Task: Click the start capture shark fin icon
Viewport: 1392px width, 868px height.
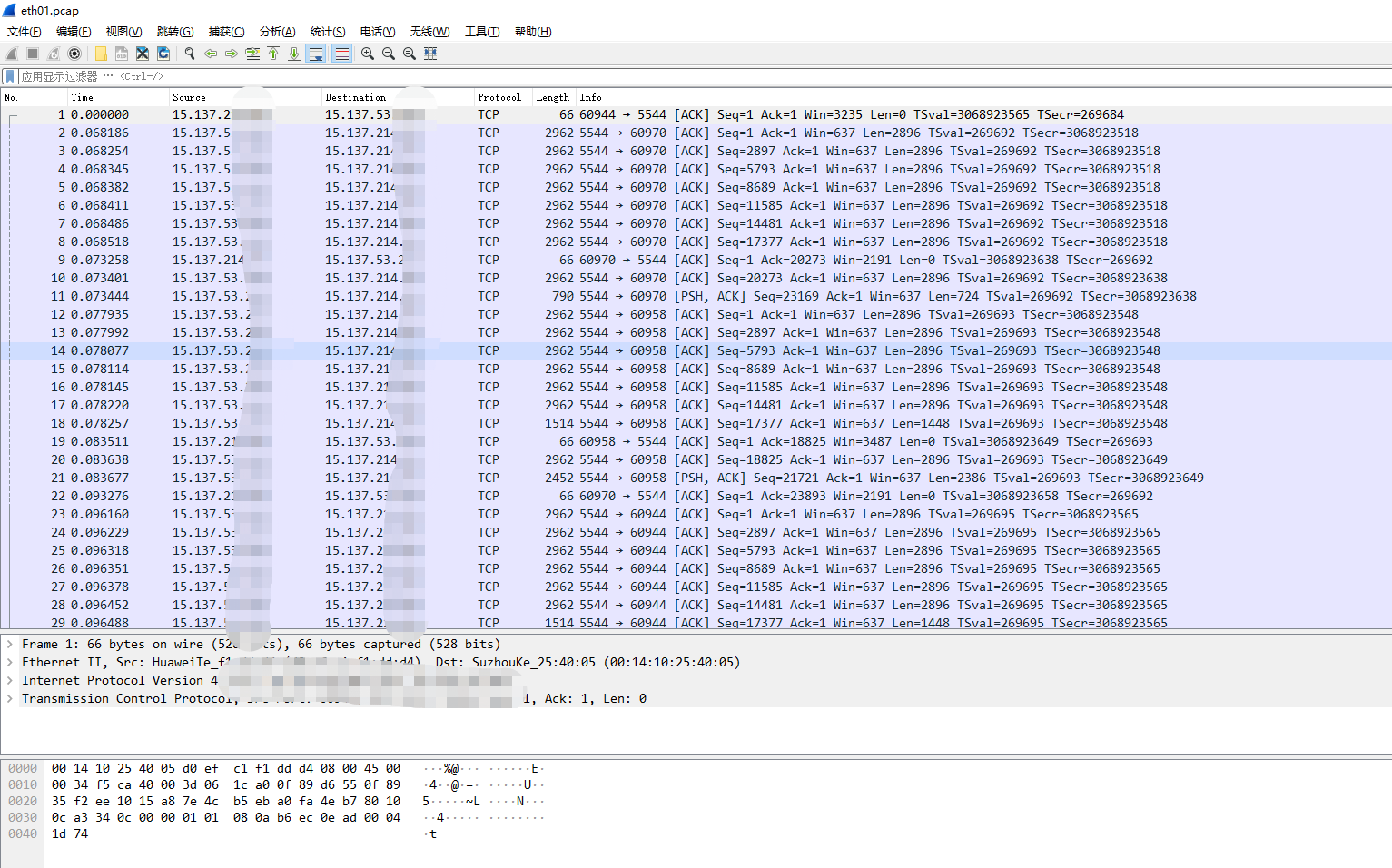Action: [x=12, y=54]
